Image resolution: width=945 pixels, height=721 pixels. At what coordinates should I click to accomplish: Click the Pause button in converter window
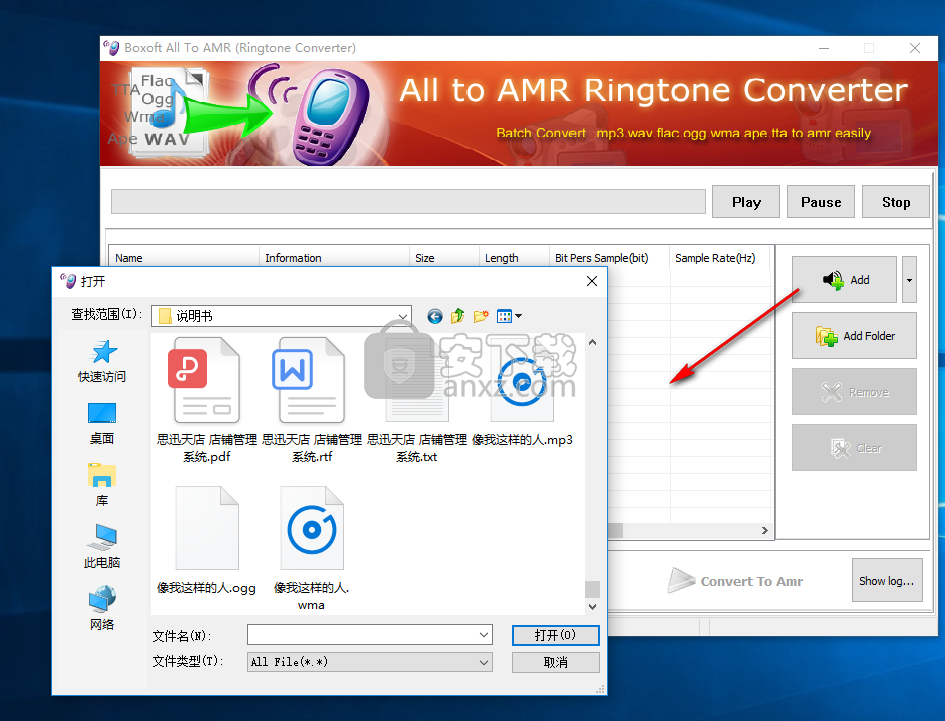[x=821, y=202]
